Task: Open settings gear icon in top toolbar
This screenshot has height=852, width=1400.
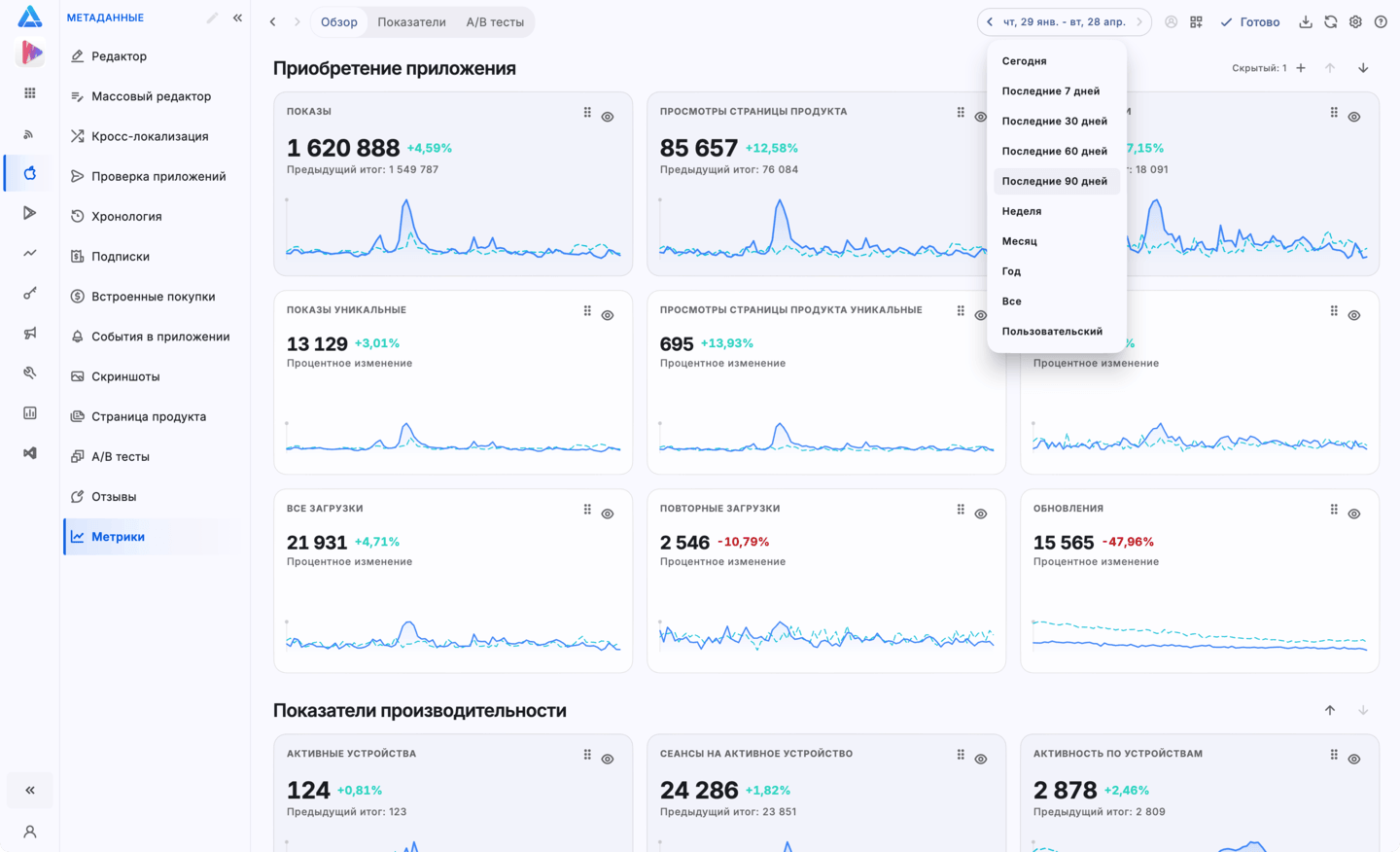Action: 1355,21
